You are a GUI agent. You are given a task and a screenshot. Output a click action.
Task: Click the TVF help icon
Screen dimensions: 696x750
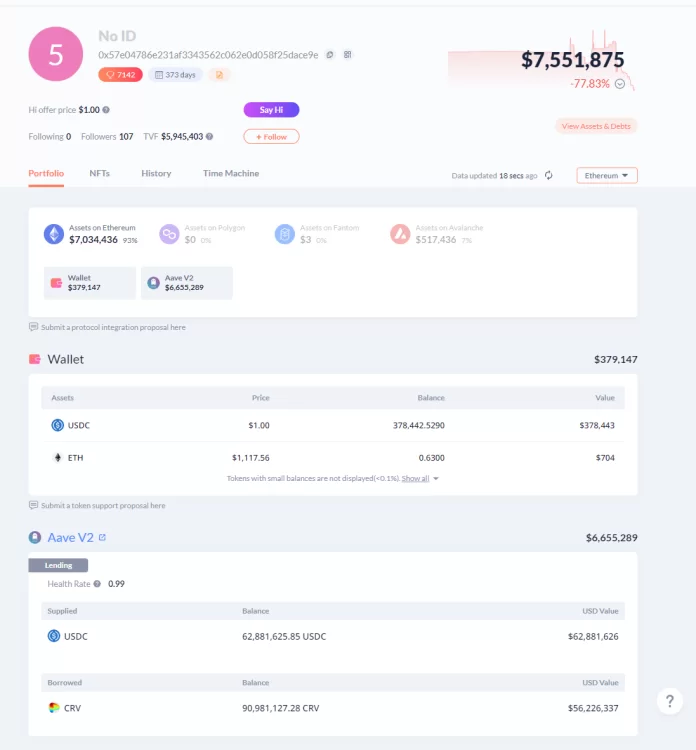click(210, 137)
